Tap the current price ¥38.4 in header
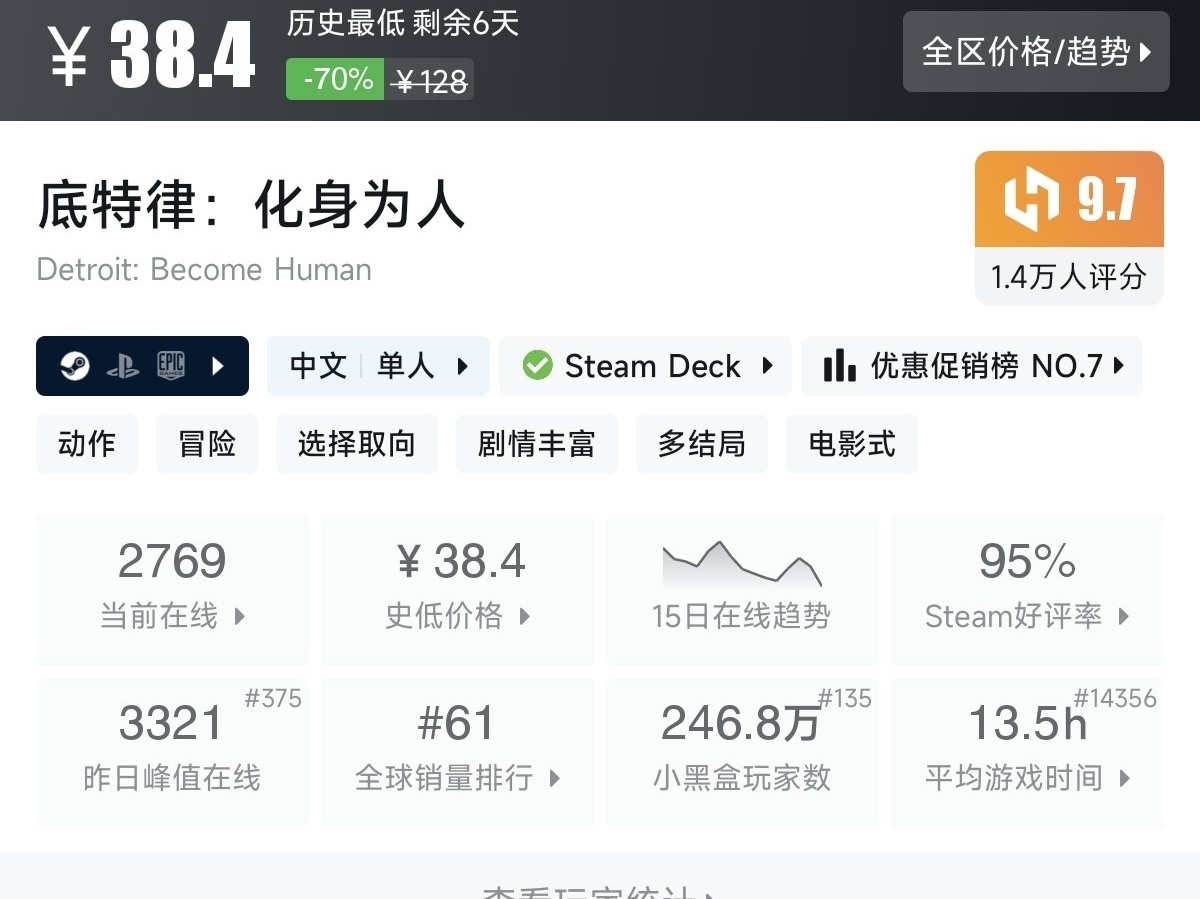 152,56
